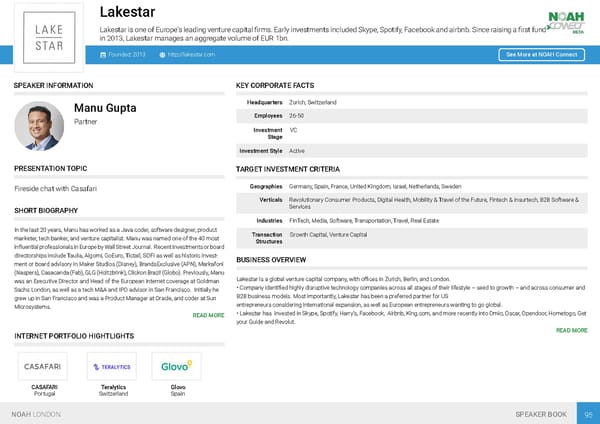Click the Target Investment Criteria heading

287,169
